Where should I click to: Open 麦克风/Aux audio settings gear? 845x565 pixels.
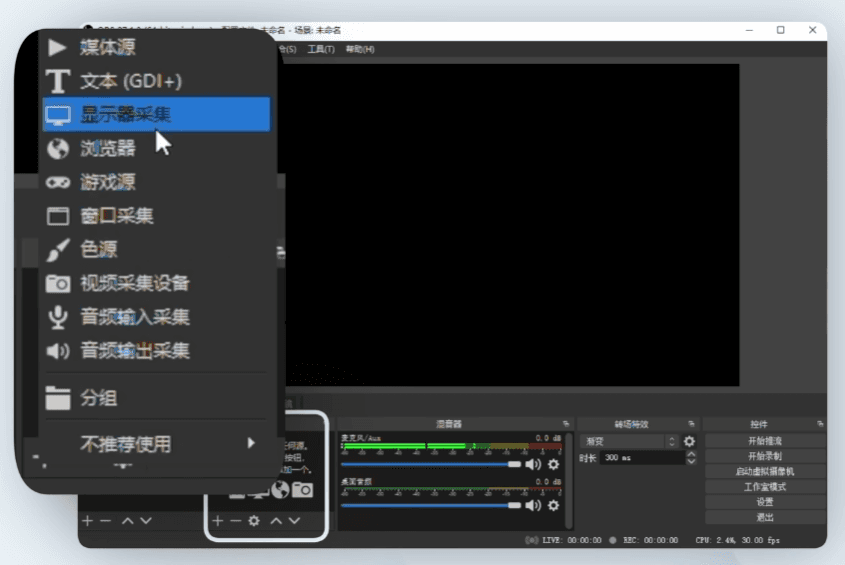click(x=553, y=464)
